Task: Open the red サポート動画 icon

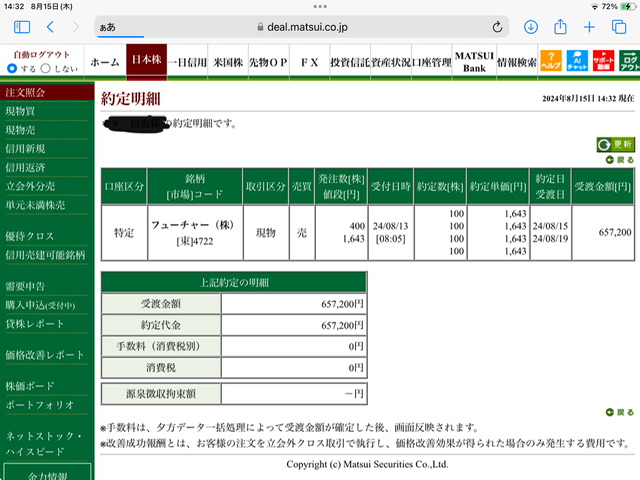Action: tap(603, 61)
